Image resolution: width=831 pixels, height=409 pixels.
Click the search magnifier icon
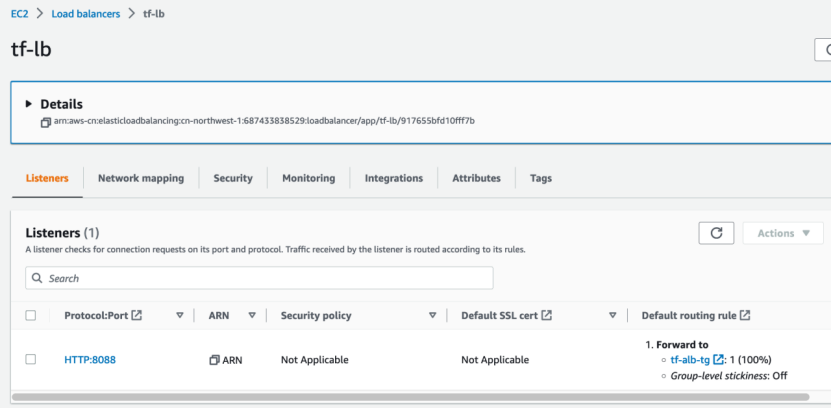coord(37,278)
